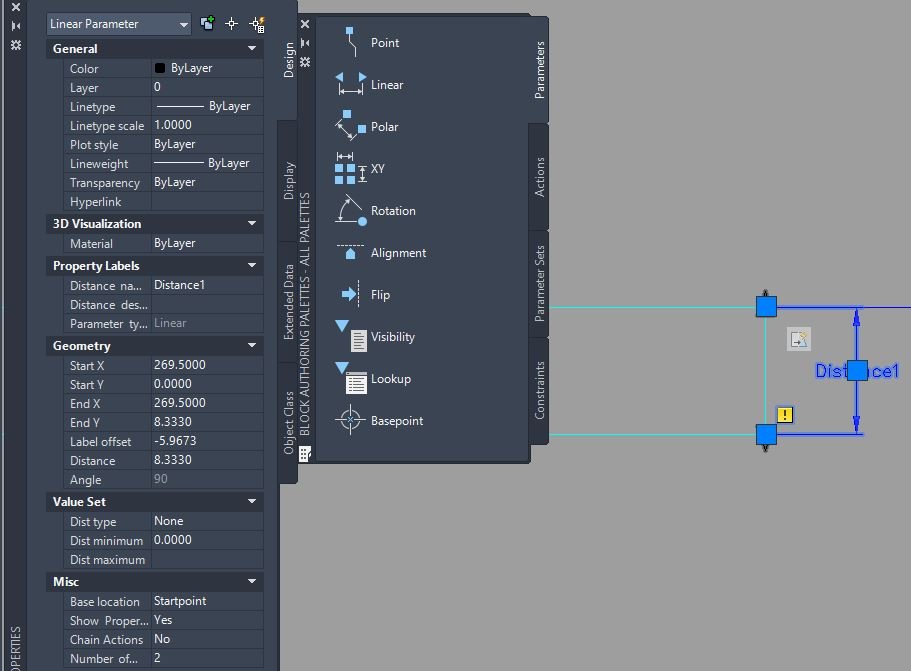Click the Quick Select icon
This screenshot has width=911, height=671.
point(257,24)
